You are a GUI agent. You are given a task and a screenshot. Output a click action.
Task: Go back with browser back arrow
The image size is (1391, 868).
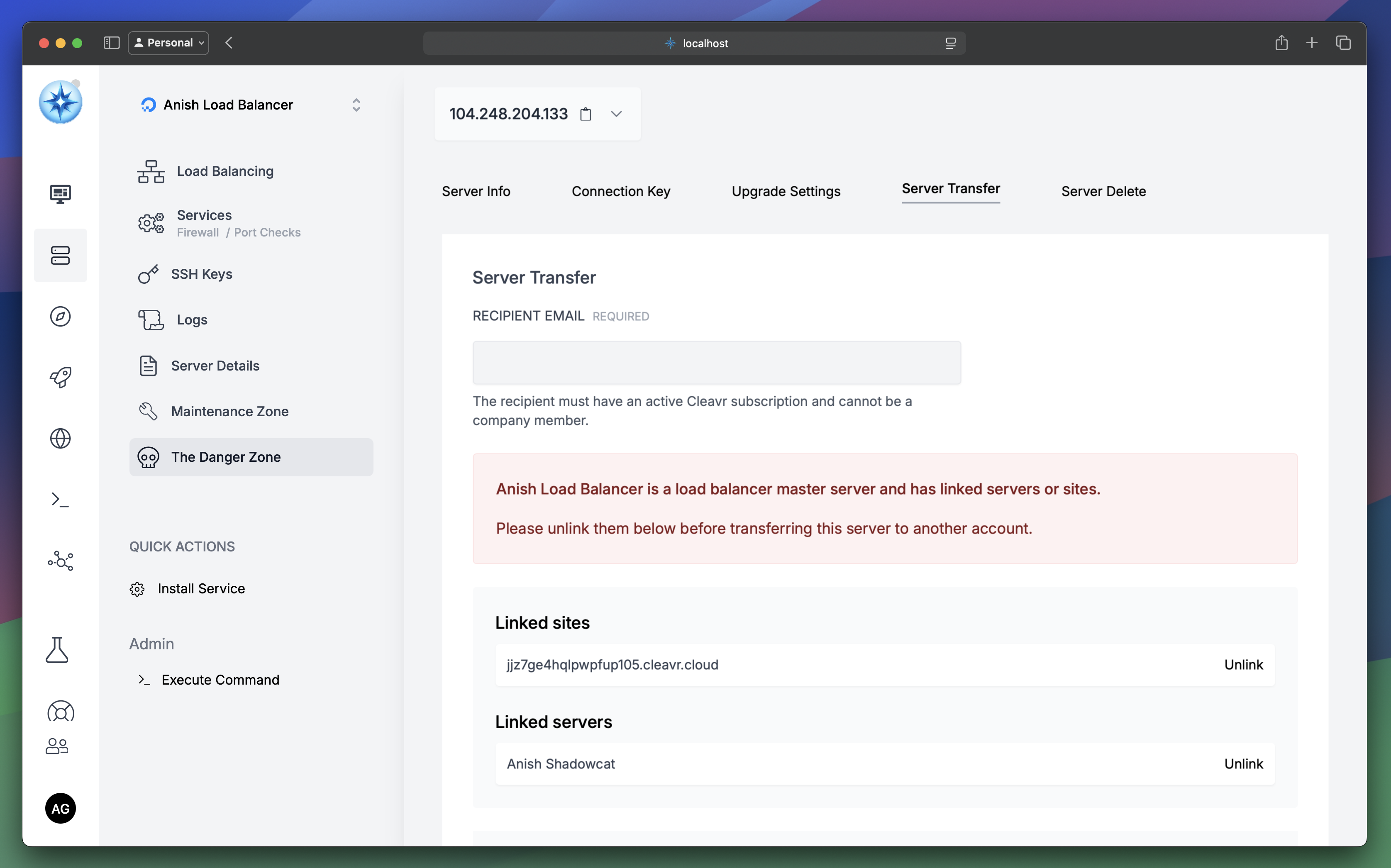229,43
